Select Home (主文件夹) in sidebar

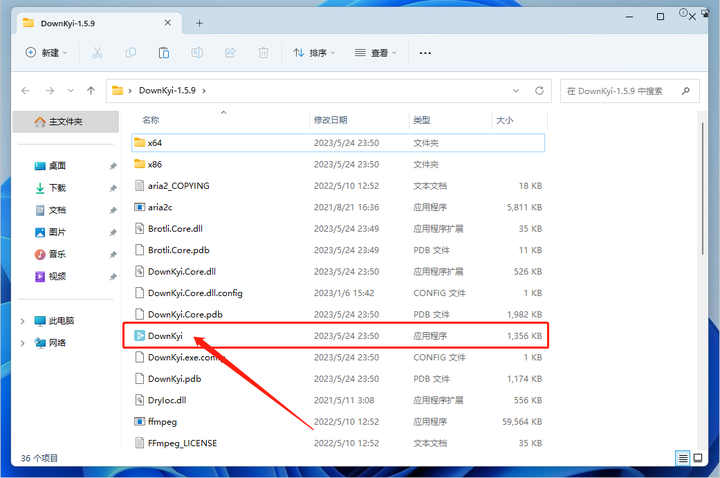tap(66, 122)
